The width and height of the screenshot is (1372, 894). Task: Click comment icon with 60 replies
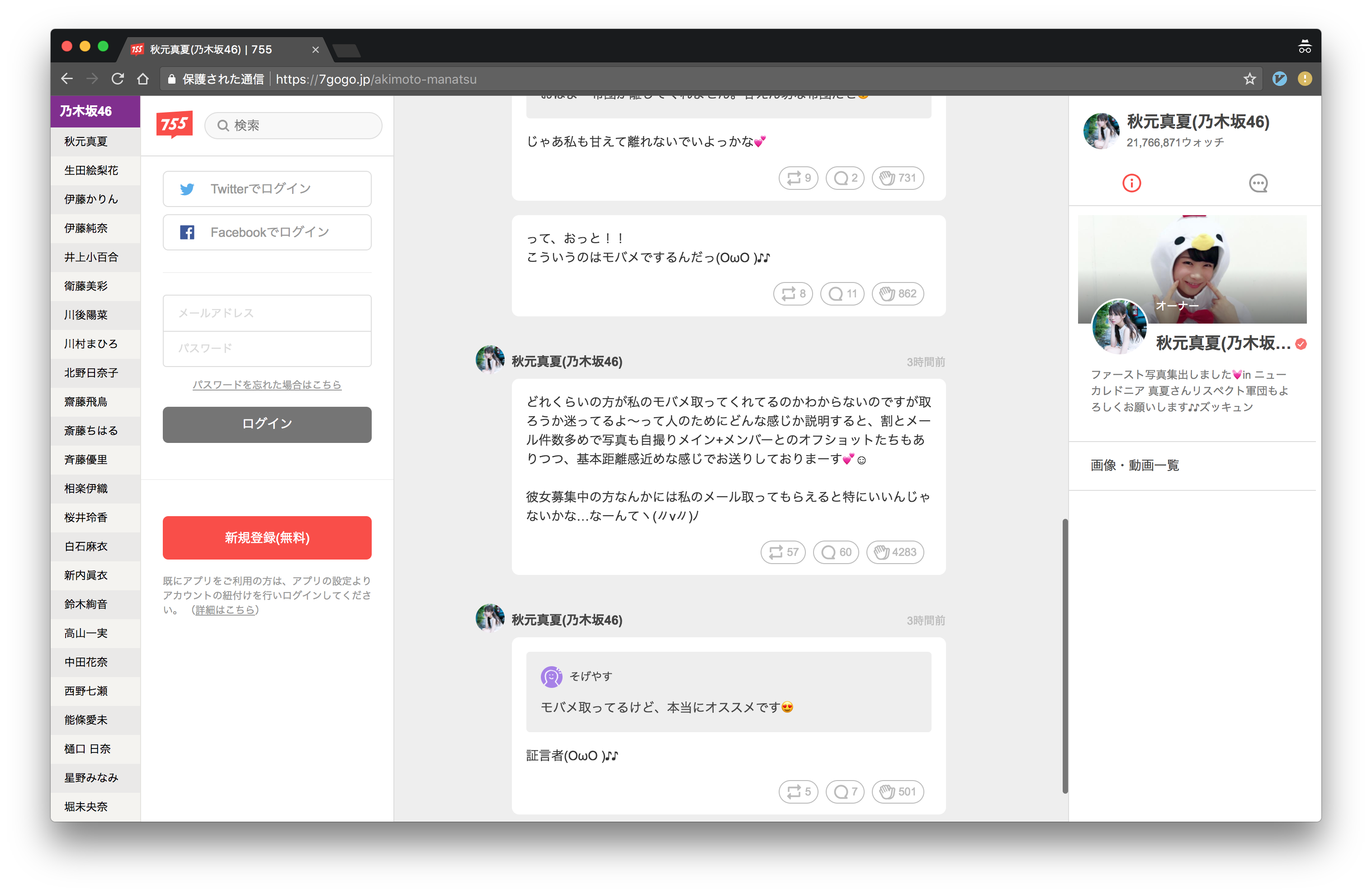pyautogui.click(x=836, y=552)
